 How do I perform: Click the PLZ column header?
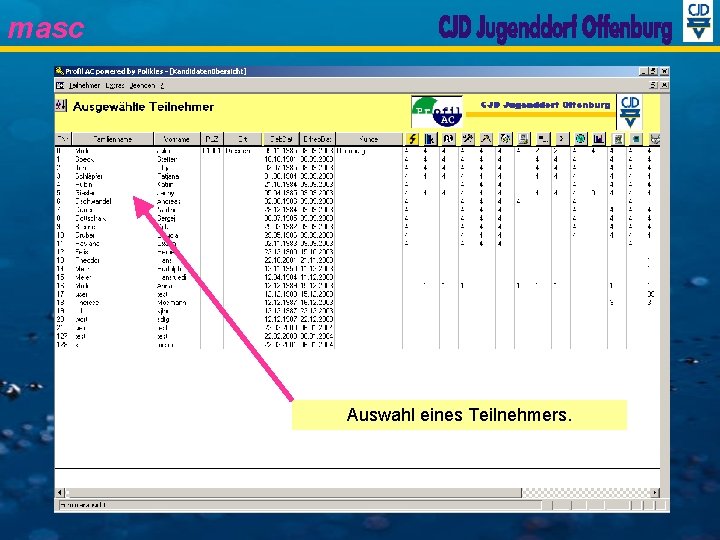tap(212, 139)
